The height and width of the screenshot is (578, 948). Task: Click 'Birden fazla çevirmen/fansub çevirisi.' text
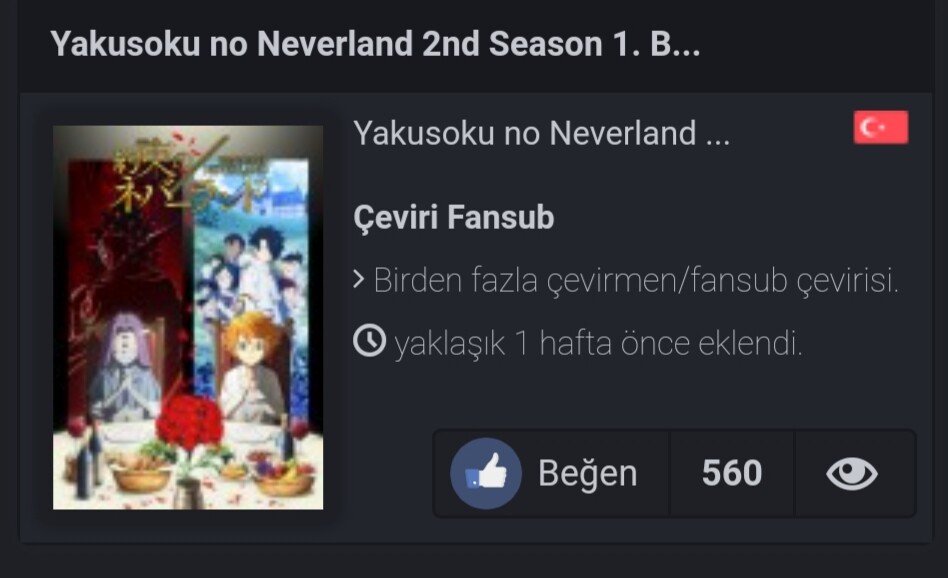click(x=636, y=281)
